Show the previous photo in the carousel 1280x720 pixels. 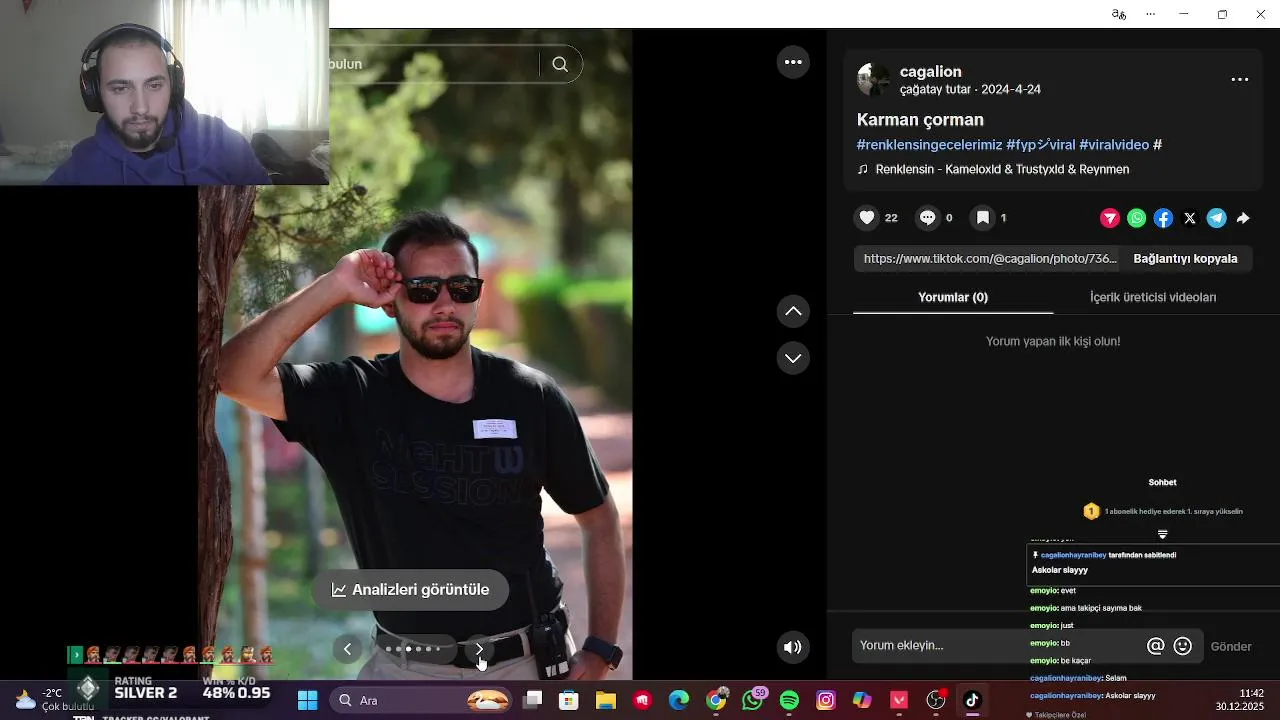347,649
